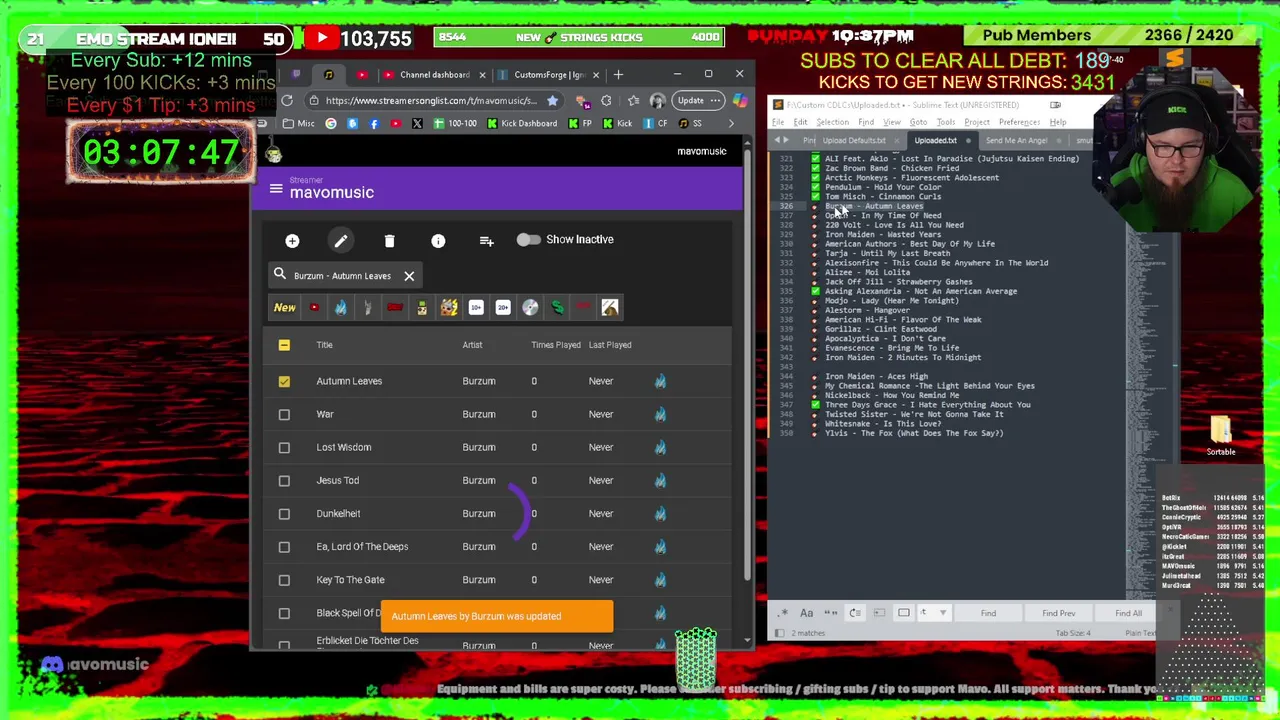The image size is (1280, 720).
Task: Click the add song plus icon
Action: pyautogui.click(x=292, y=241)
